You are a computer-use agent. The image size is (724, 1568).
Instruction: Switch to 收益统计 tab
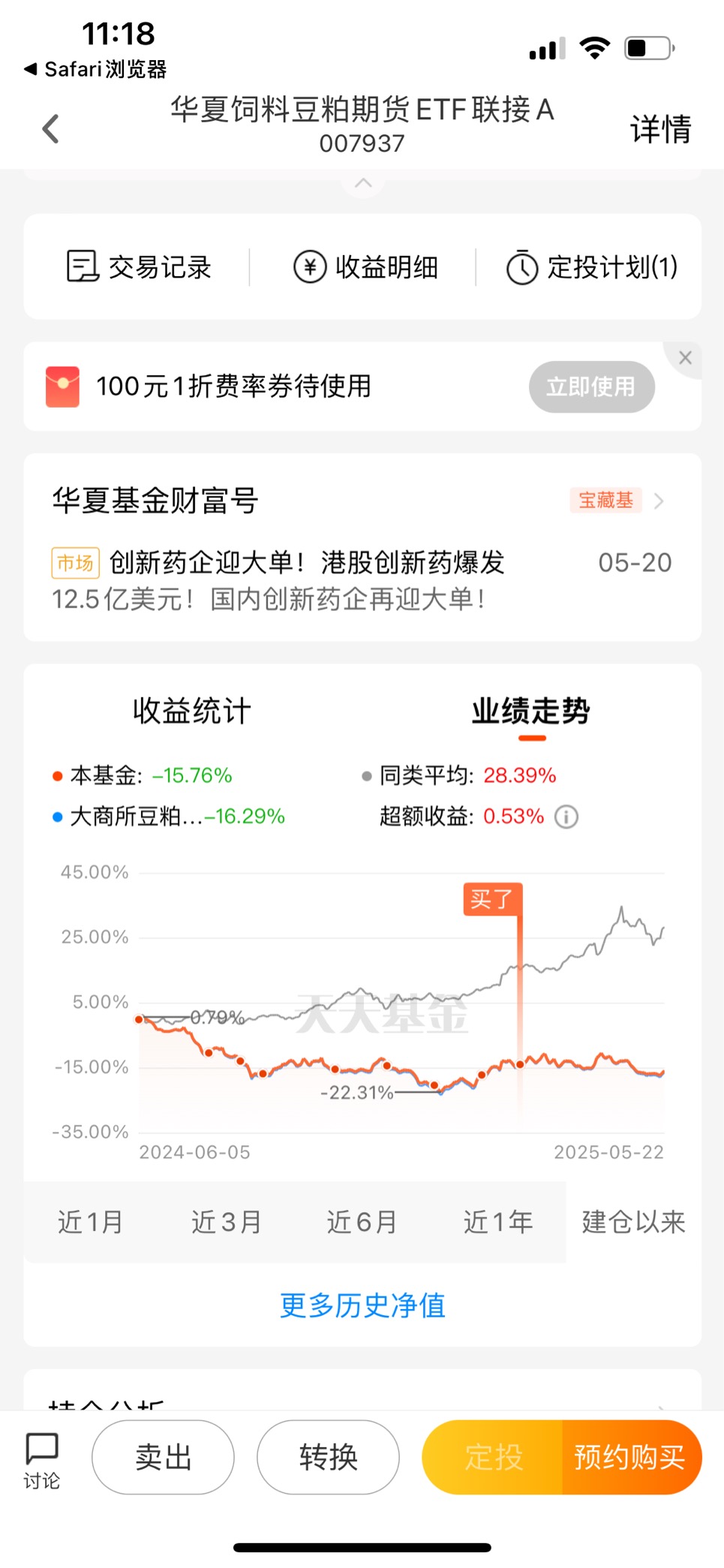(192, 711)
